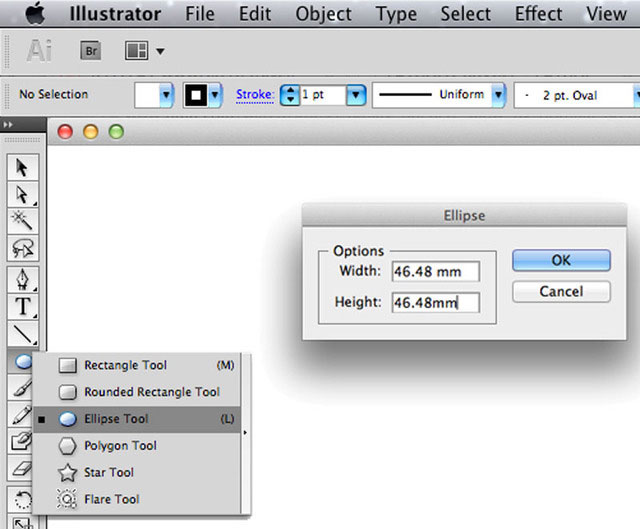Open the stroke weight dropdown
The width and height of the screenshot is (640, 529).
click(x=356, y=95)
